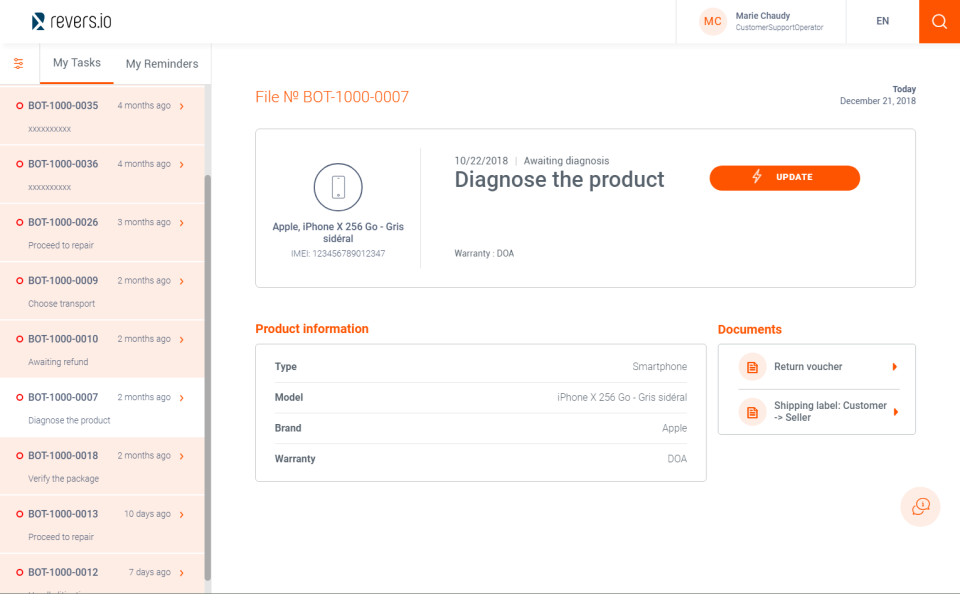The height and width of the screenshot is (594, 960).
Task: Click 'Awaiting refund' task status
Action: 58,362
